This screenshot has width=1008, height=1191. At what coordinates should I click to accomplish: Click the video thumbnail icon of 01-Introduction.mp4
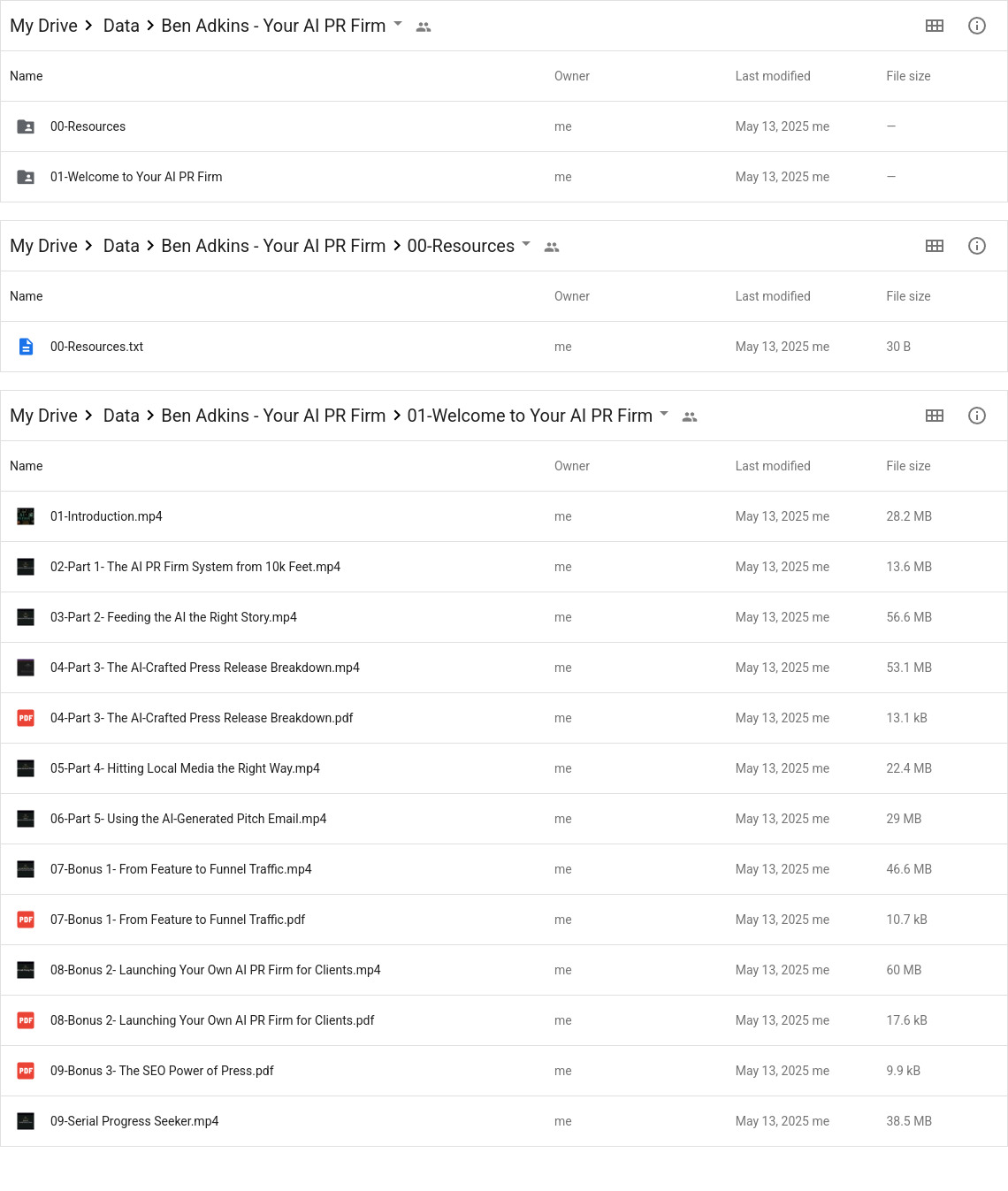tap(26, 516)
